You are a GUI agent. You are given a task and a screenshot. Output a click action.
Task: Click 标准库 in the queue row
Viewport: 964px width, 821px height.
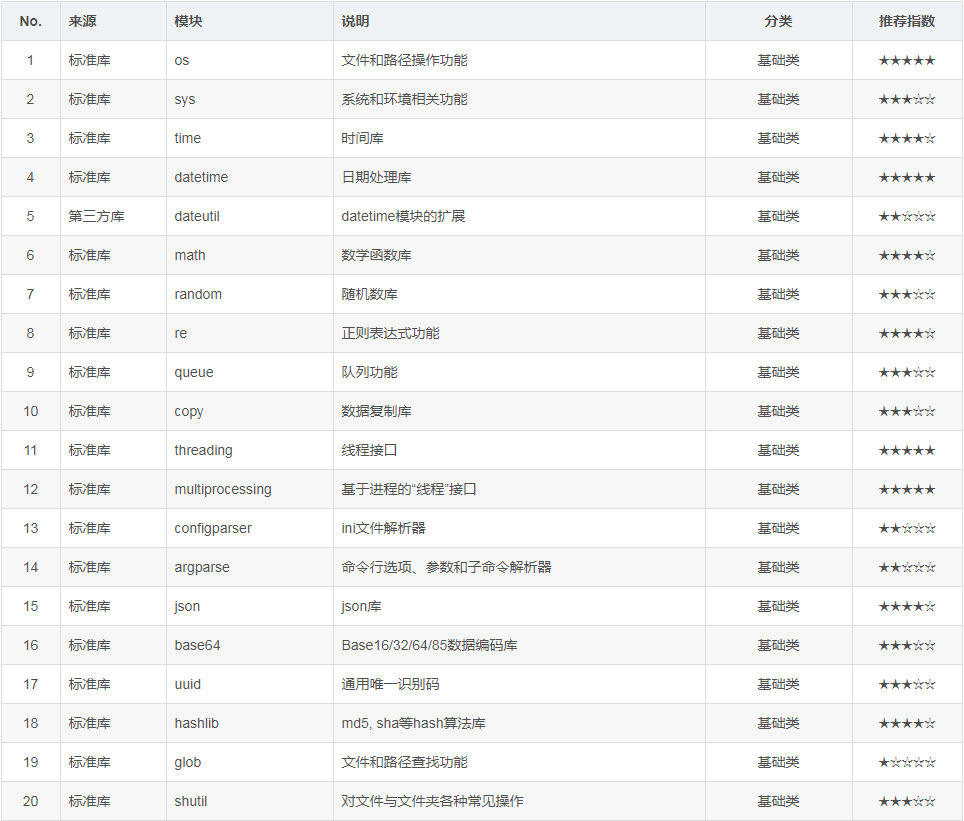[x=89, y=372]
